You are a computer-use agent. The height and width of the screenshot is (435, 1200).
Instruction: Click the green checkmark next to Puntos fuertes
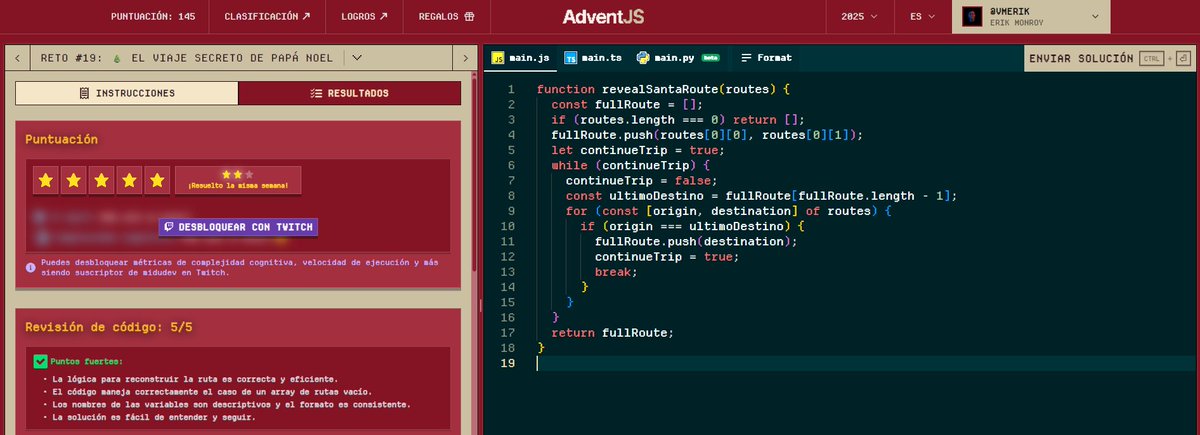[x=40, y=361]
